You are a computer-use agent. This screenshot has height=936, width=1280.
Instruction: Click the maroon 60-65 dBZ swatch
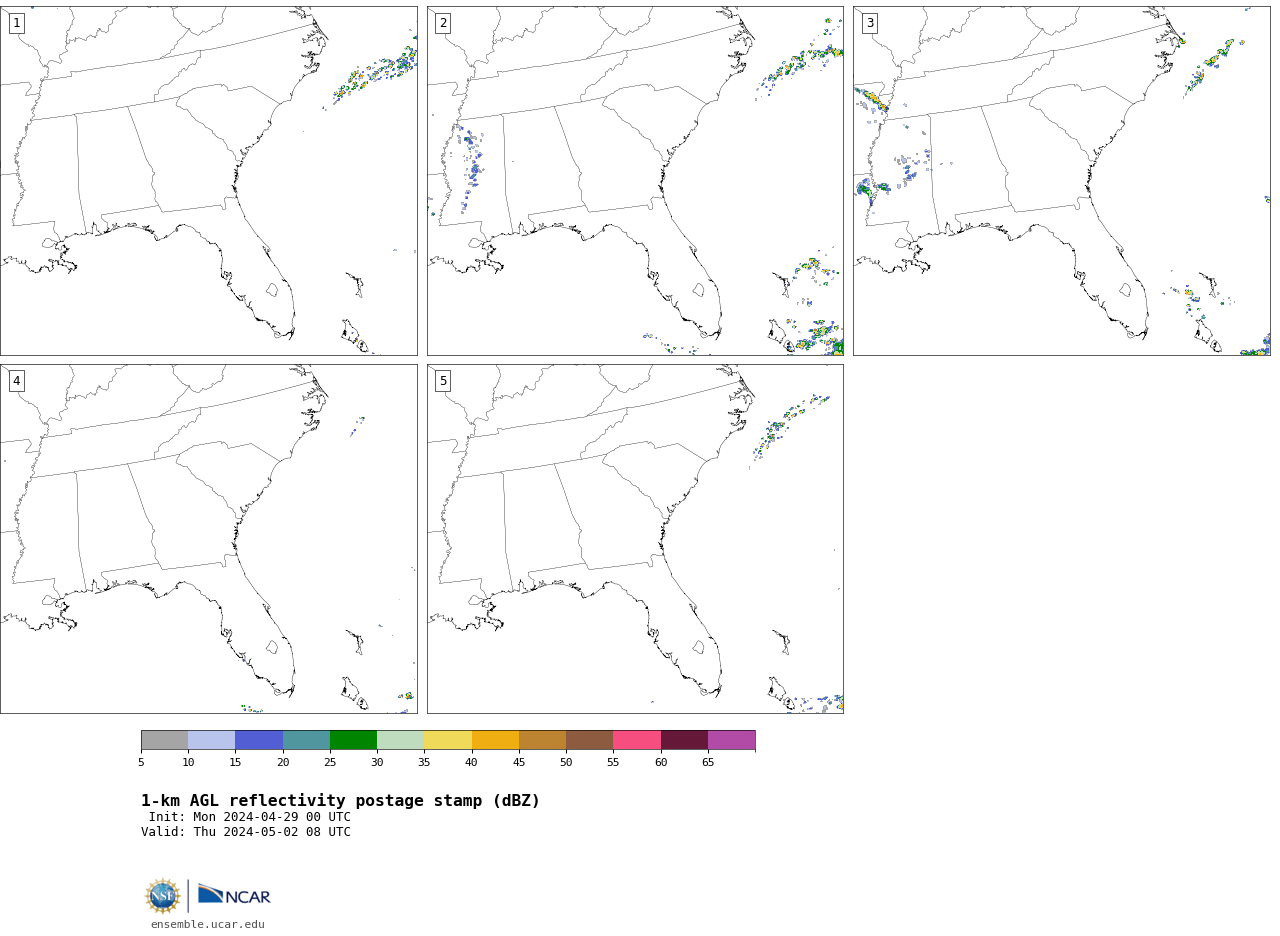[x=684, y=740]
